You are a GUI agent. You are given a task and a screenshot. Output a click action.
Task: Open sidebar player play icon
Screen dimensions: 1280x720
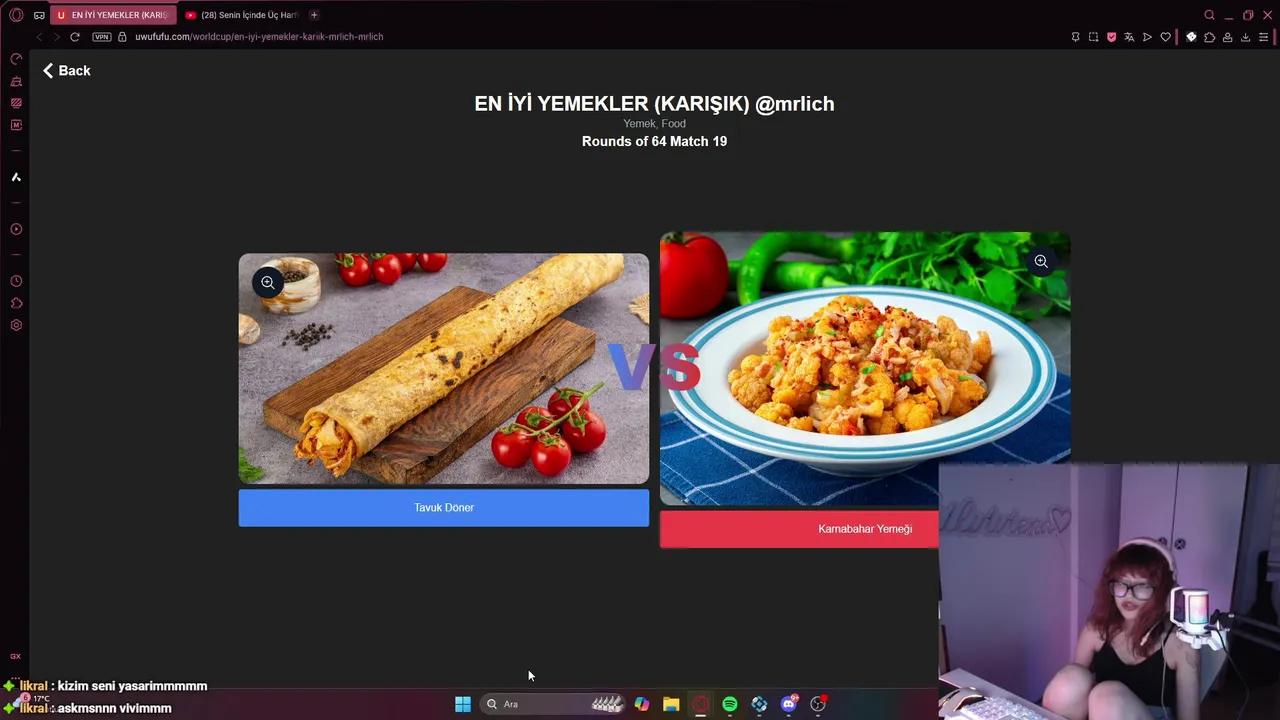tap(16, 229)
